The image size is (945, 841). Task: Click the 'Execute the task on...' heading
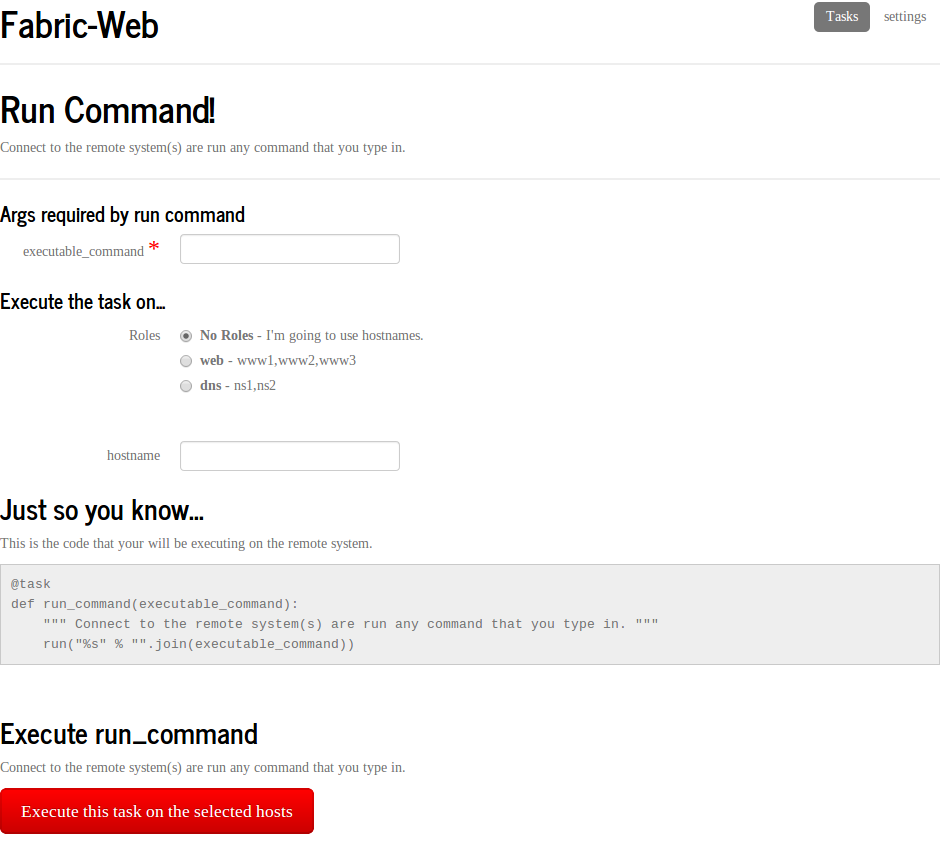(x=83, y=301)
